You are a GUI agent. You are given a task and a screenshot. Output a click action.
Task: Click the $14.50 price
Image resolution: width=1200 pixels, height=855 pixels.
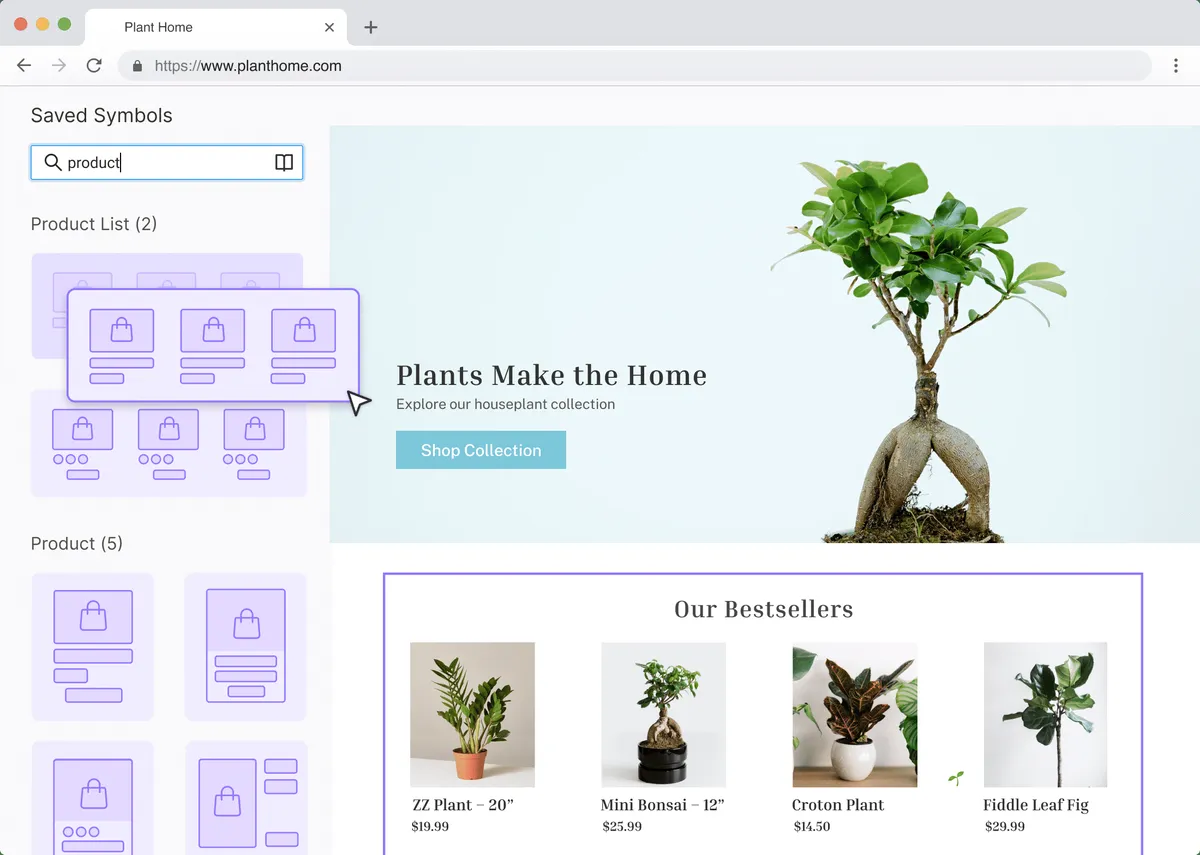tap(812, 827)
